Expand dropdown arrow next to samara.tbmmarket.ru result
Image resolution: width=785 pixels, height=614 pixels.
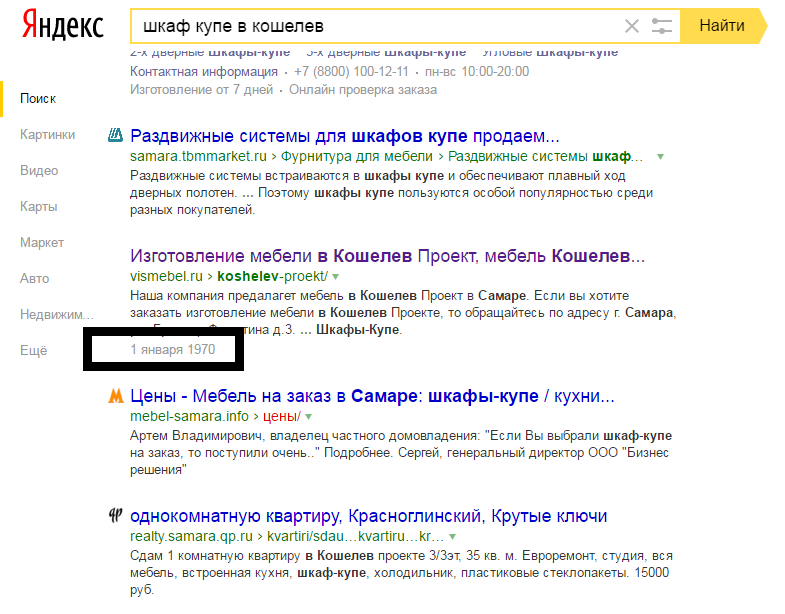pos(660,157)
